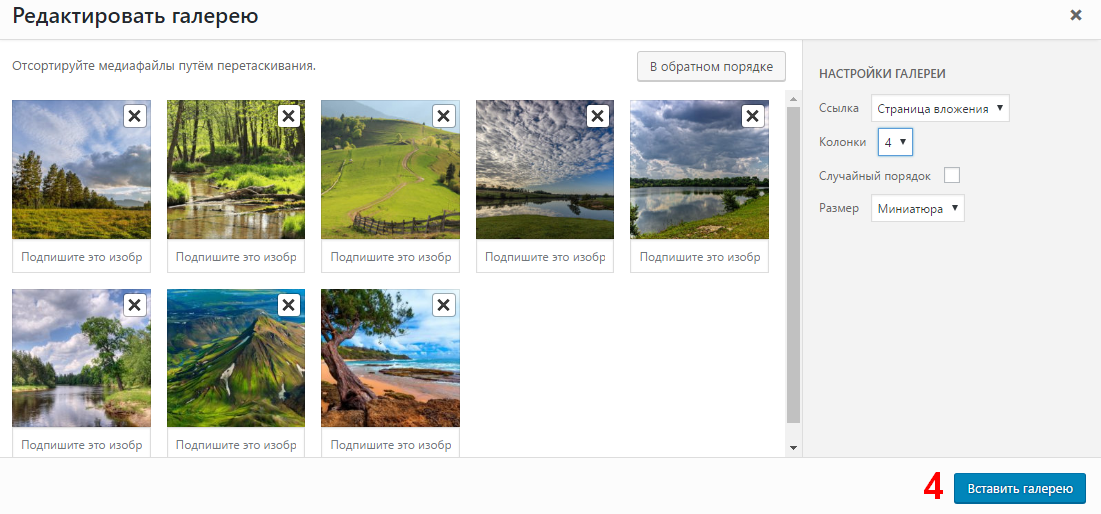Click caption field under fifth lake image
Image resolution: width=1101 pixels, height=514 pixels.
(699, 257)
